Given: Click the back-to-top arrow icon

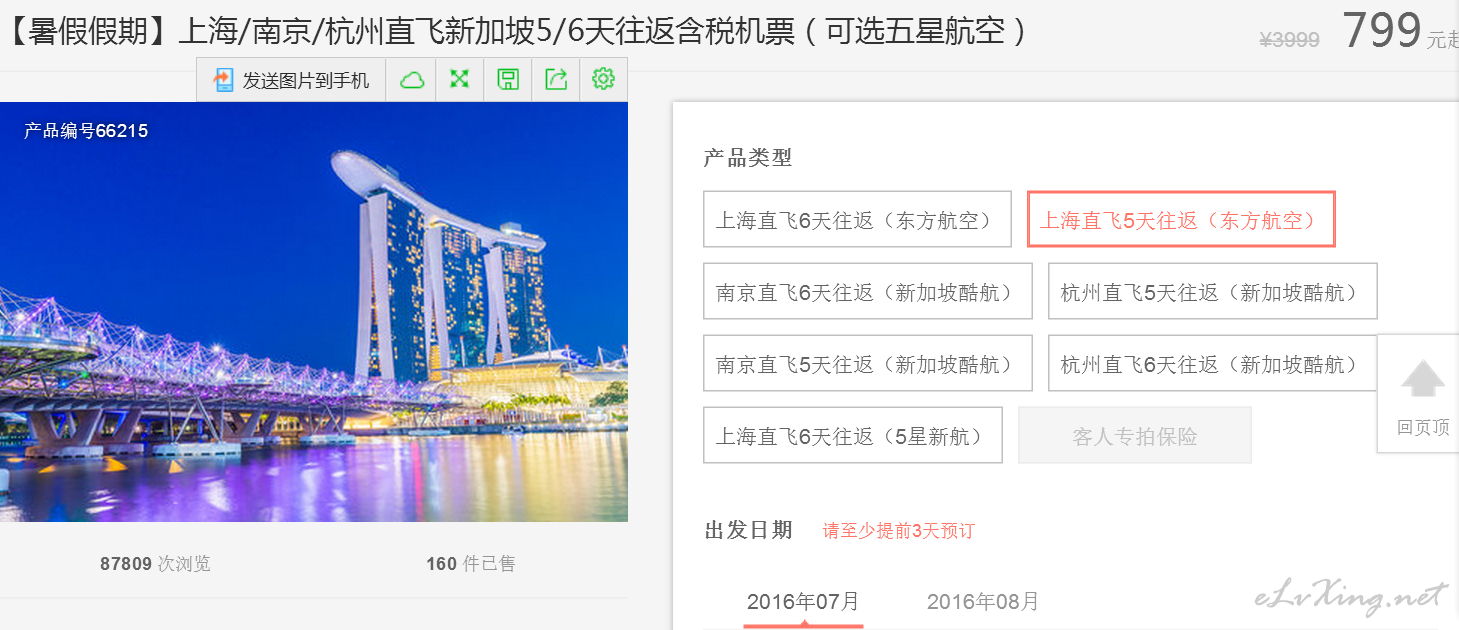Looking at the screenshot, I should pyautogui.click(x=1423, y=380).
